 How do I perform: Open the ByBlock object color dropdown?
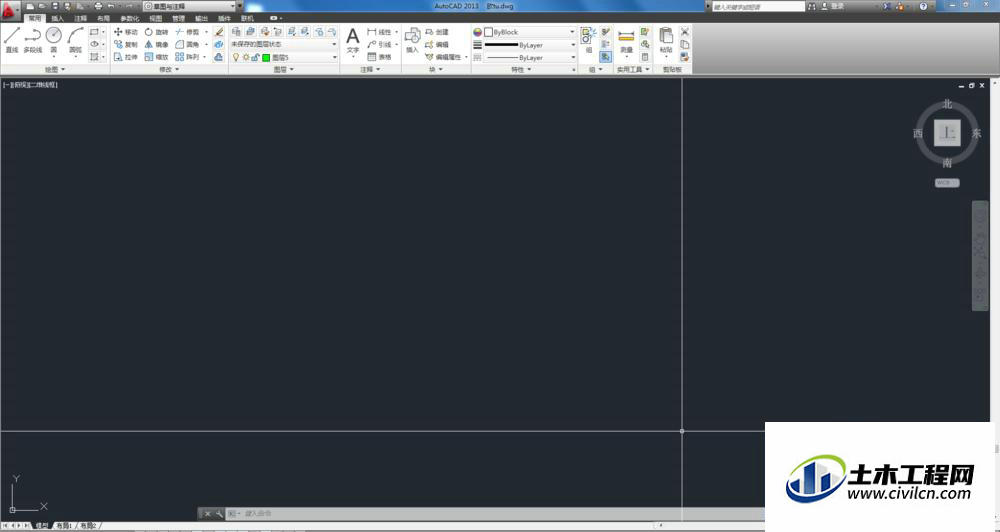pyautogui.click(x=529, y=31)
